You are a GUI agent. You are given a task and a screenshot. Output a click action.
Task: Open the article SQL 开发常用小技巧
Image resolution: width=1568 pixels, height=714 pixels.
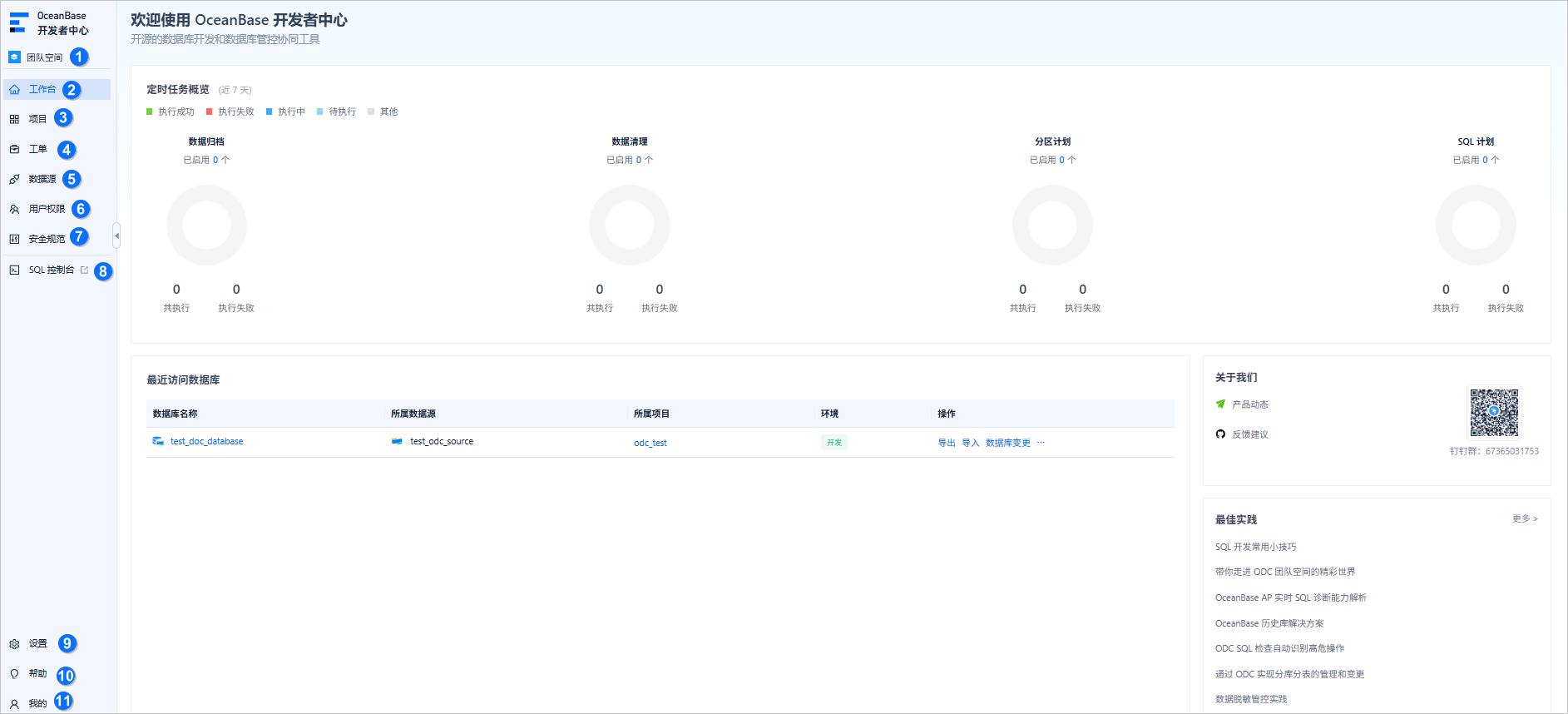point(1255,547)
